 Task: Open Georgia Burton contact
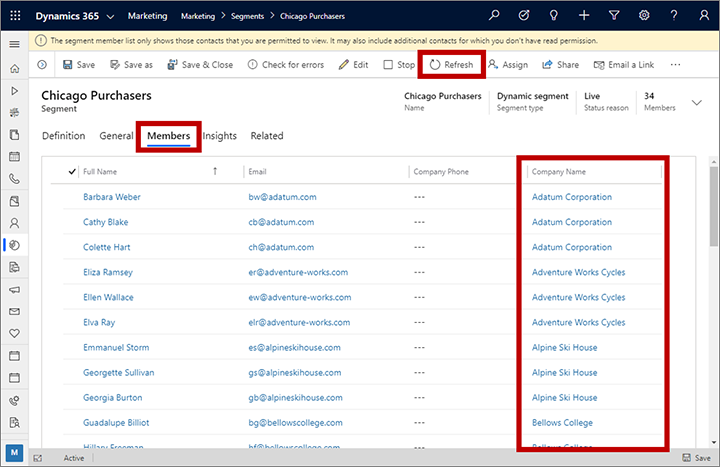tap(112, 398)
